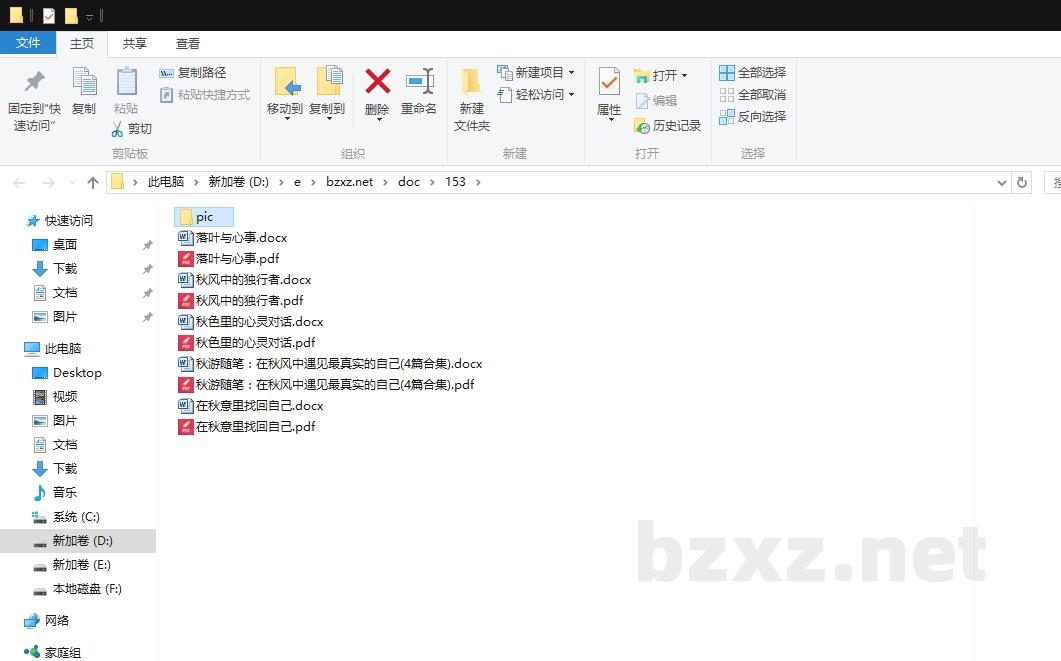Click Select All in the ribbon

coord(752,73)
